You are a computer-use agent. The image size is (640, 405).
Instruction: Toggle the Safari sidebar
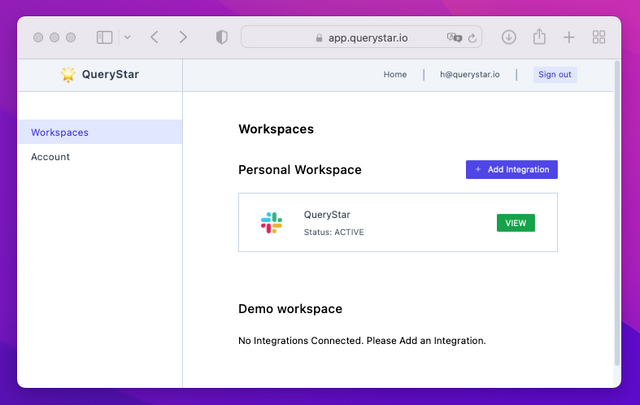pos(104,37)
